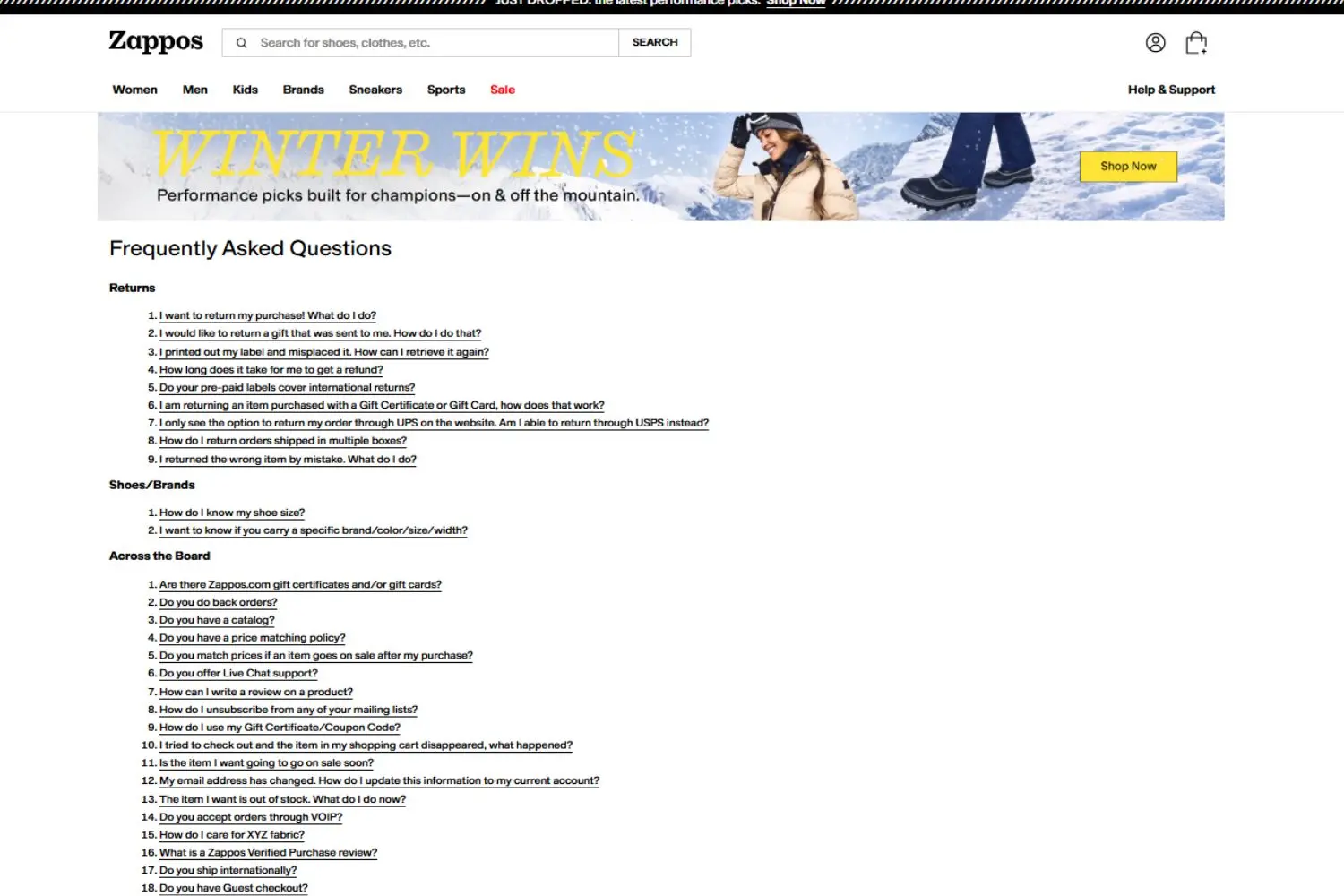Open care for XYZ fabric question
The width and height of the screenshot is (1344, 896).
[232, 835]
